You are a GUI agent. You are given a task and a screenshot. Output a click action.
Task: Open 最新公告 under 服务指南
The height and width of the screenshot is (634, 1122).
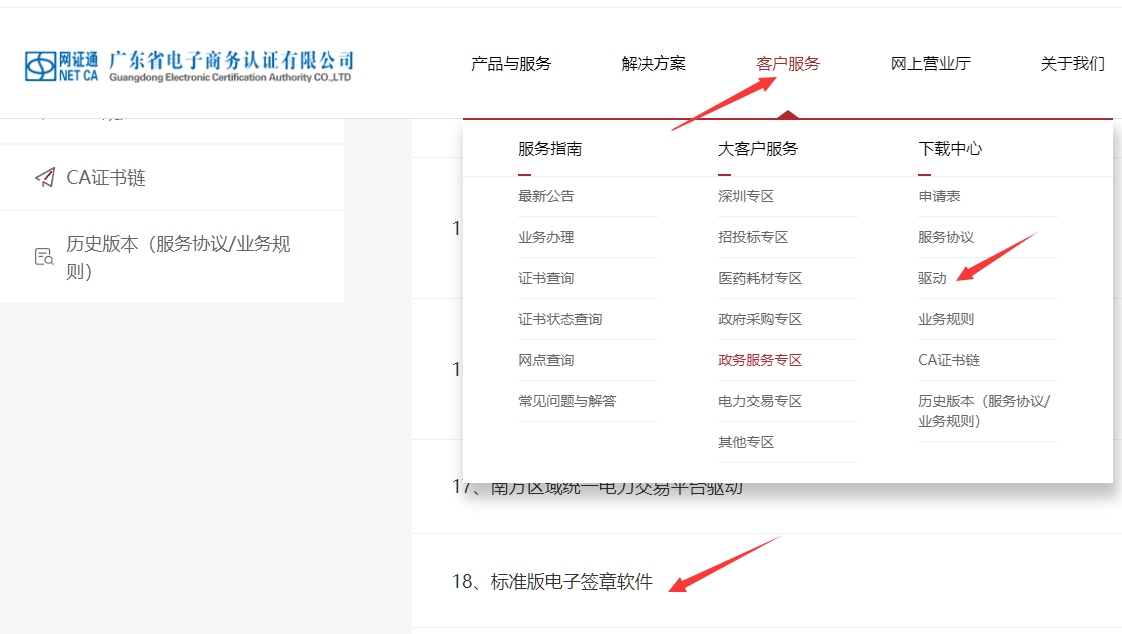click(546, 196)
